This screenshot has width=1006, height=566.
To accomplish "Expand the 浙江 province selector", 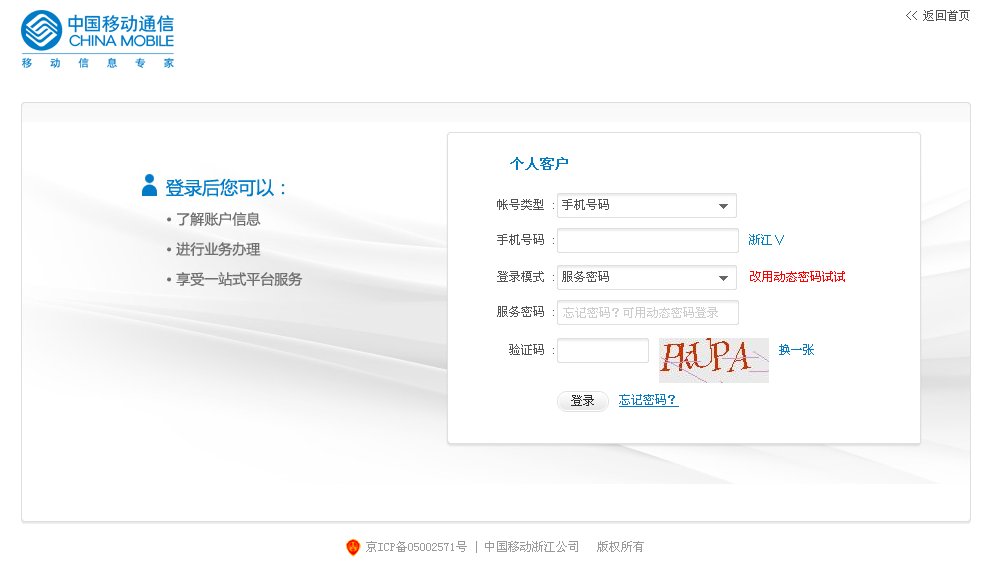I will pyautogui.click(x=766, y=240).
